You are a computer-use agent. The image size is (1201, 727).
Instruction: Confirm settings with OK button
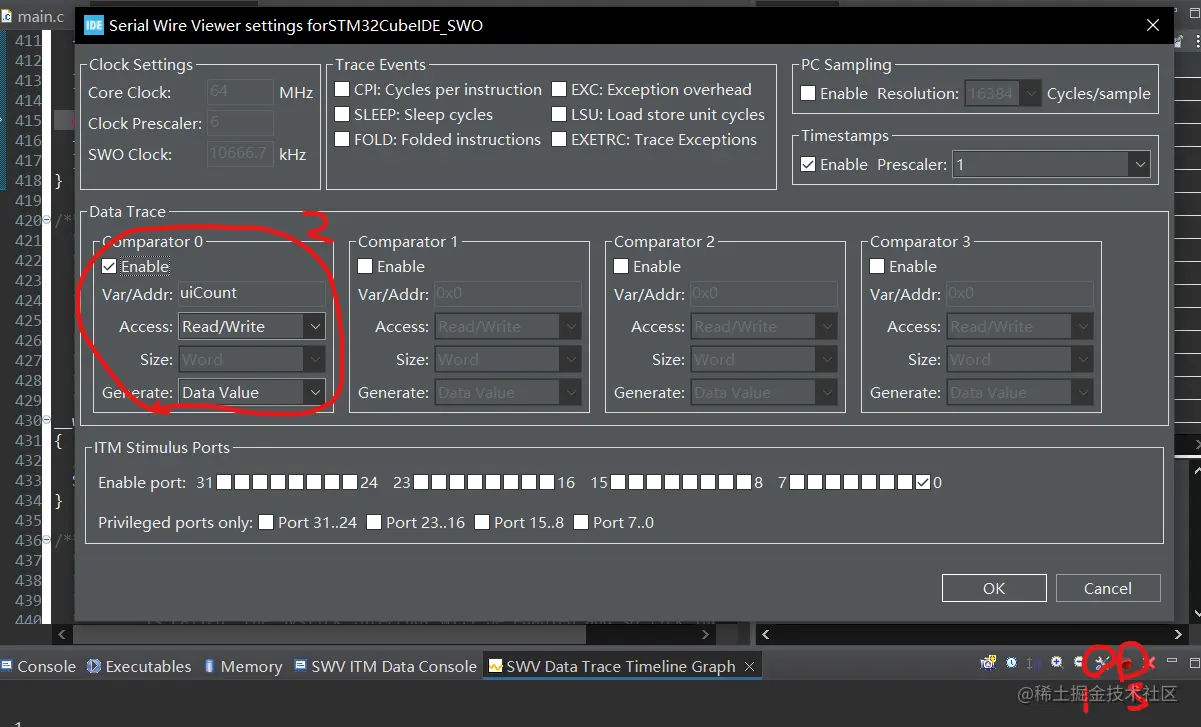[994, 588]
